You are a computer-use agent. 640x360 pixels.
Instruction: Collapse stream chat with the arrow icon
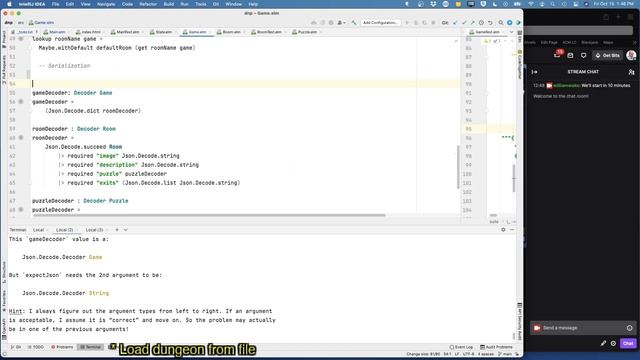coord(534,72)
